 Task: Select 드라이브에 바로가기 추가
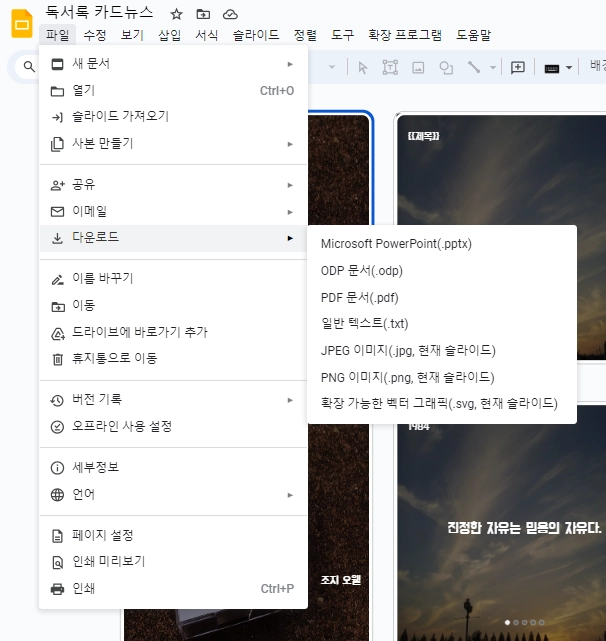[x=173, y=332]
